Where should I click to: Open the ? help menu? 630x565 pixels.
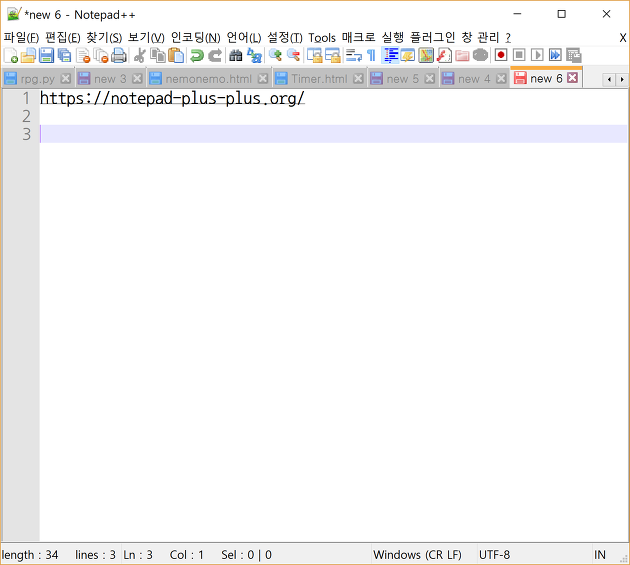click(508, 38)
